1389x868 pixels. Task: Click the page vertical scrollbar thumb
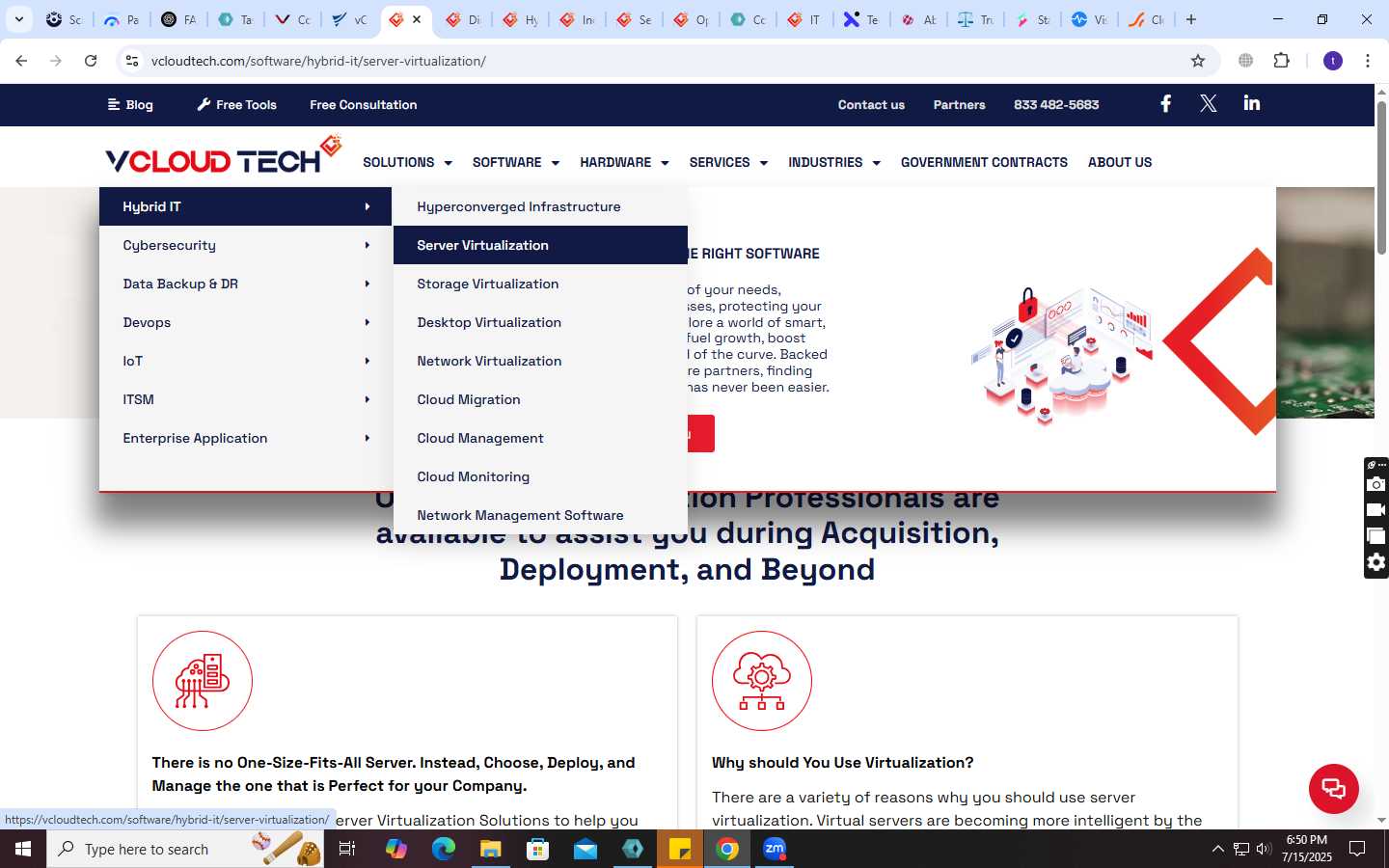coord(1381,178)
